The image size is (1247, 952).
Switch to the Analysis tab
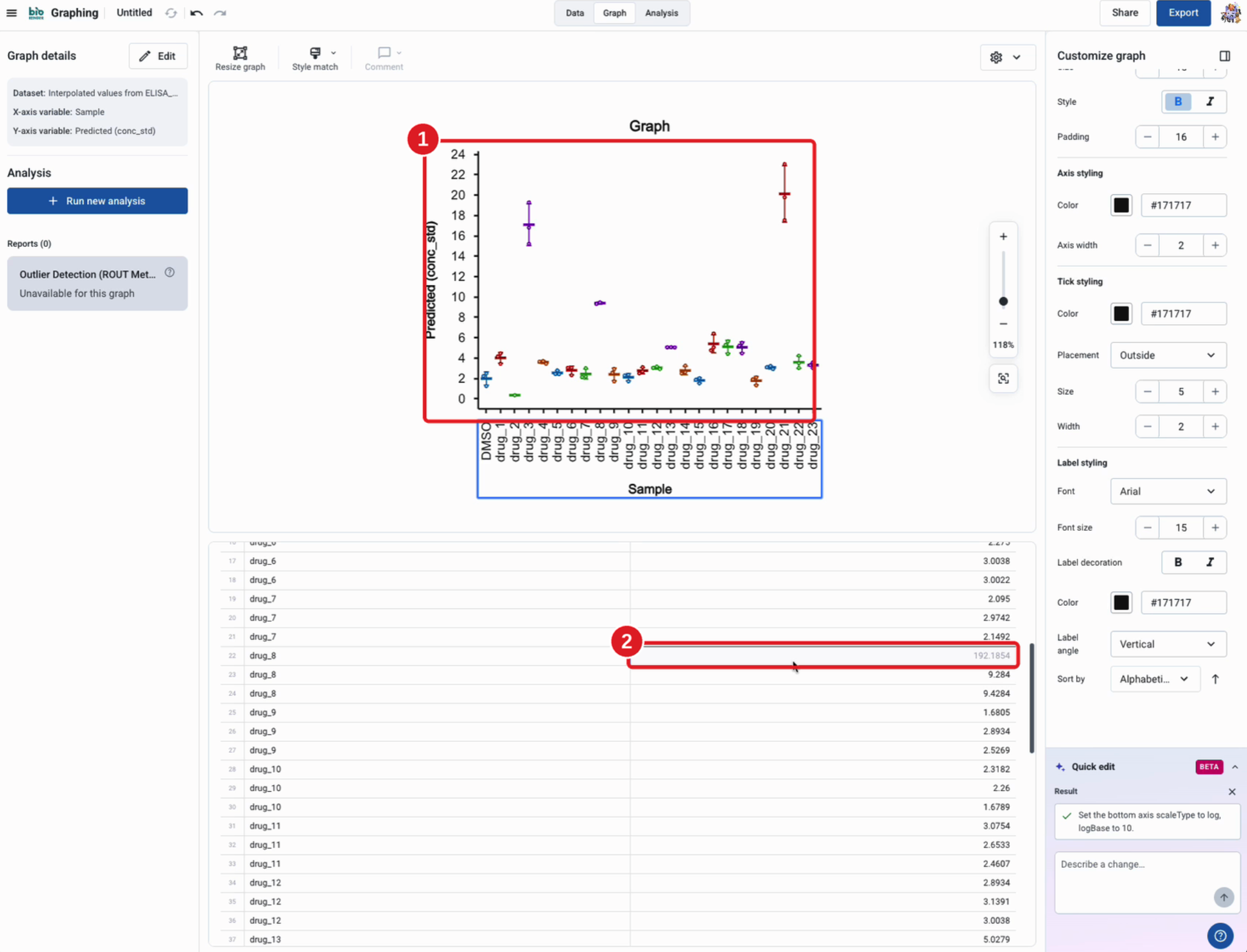661,13
